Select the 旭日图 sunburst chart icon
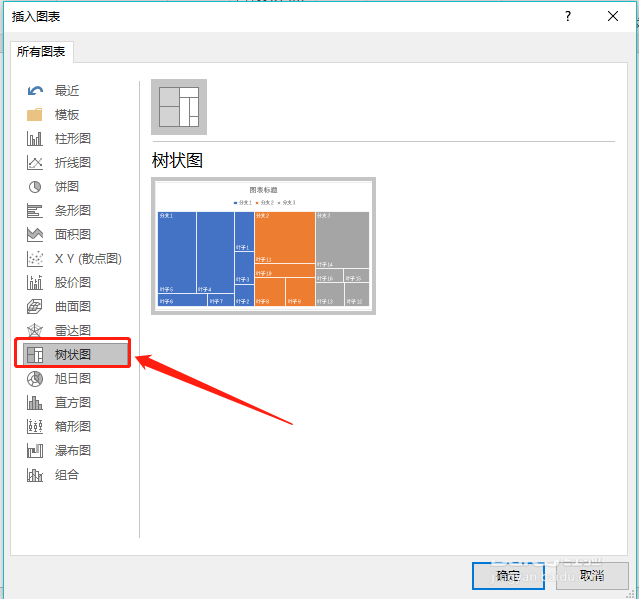Viewport: 639px width, 599px height. click(35, 379)
